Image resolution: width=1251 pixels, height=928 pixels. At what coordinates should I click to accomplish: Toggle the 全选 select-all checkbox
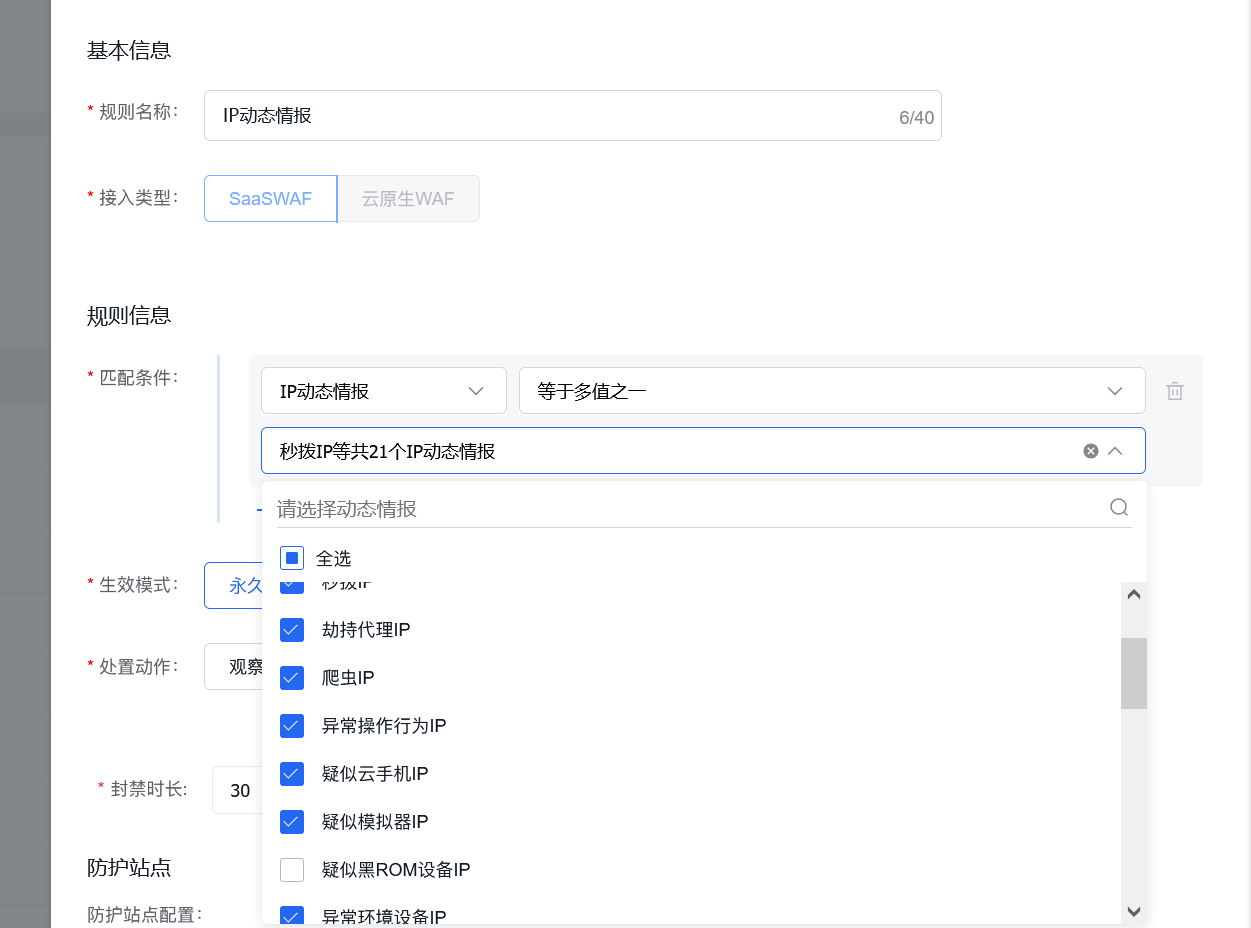292,557
